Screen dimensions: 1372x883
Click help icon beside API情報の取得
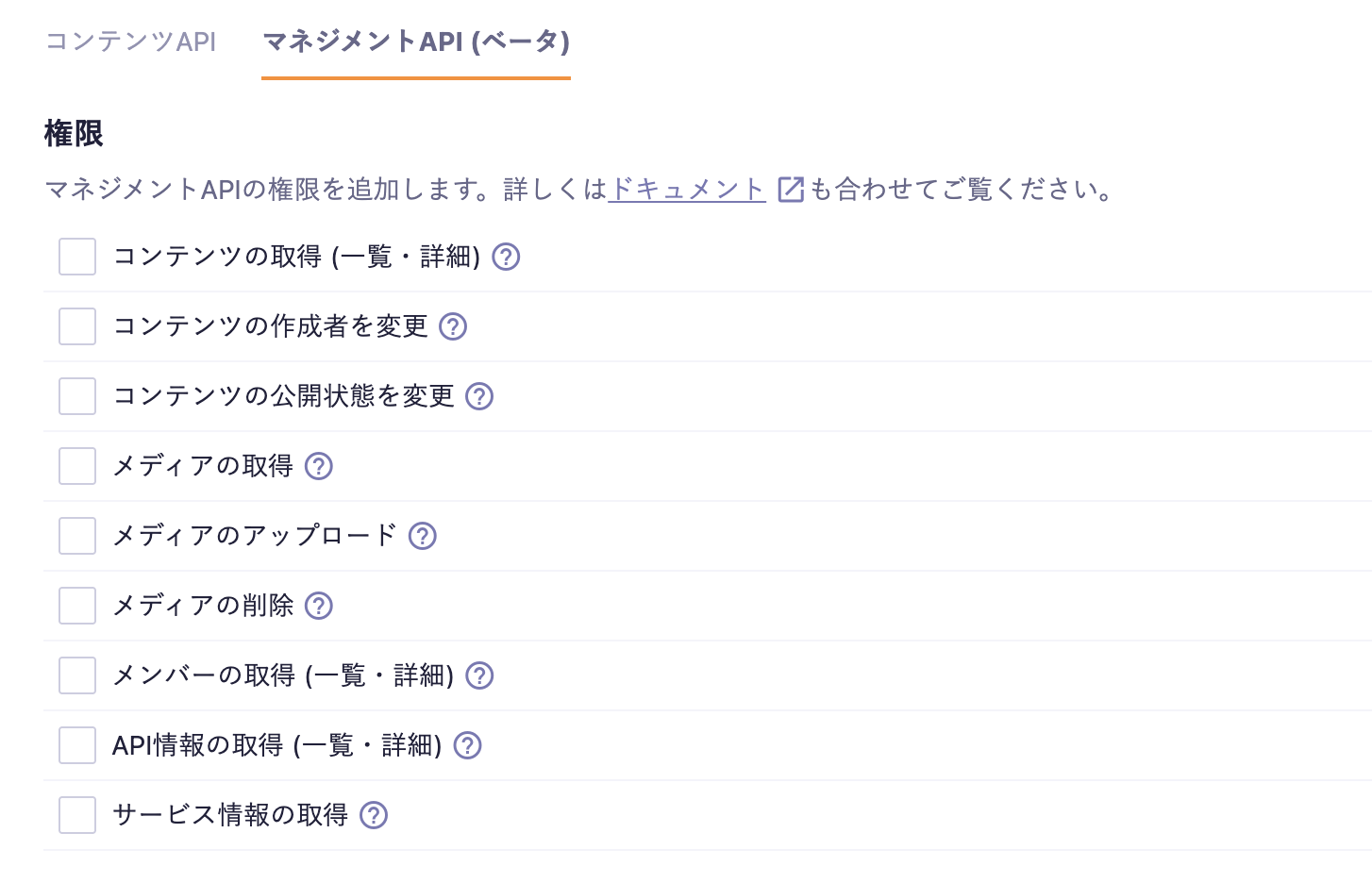(468, 745)
